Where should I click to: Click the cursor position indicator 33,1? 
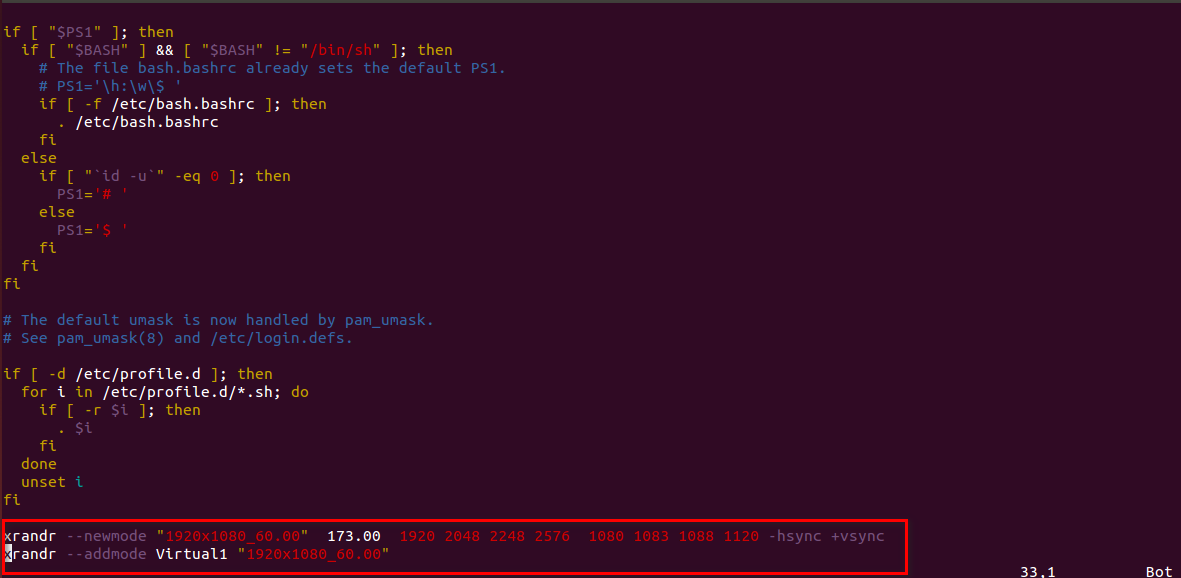(1037, 571)
